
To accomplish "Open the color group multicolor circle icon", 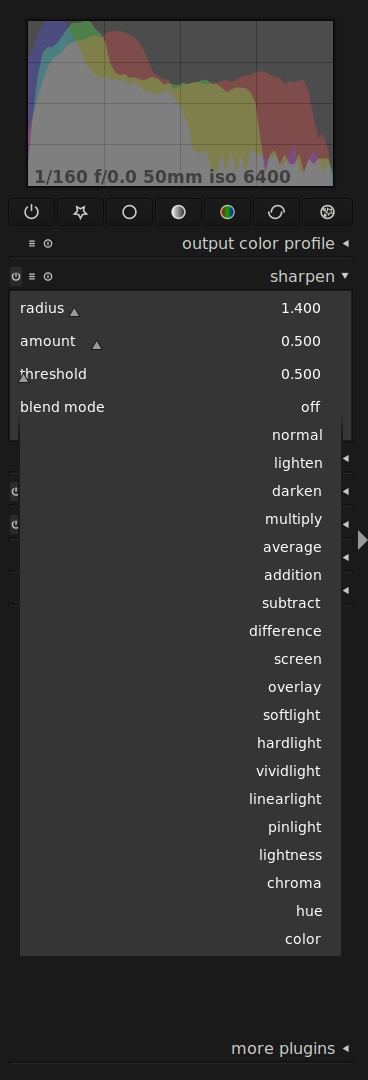I will pos(227,212).
